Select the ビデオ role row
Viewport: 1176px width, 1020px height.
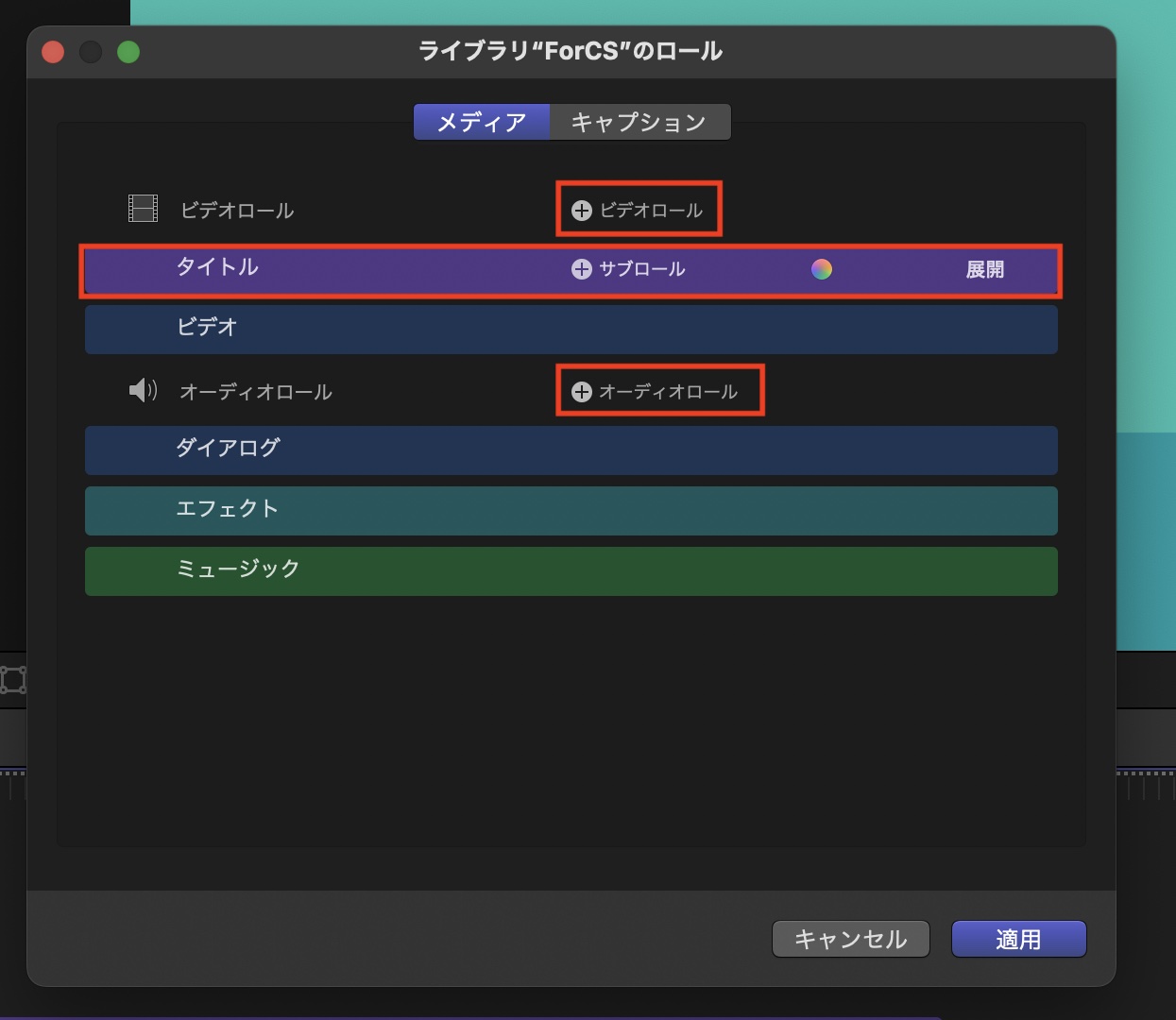click(571, 330)
